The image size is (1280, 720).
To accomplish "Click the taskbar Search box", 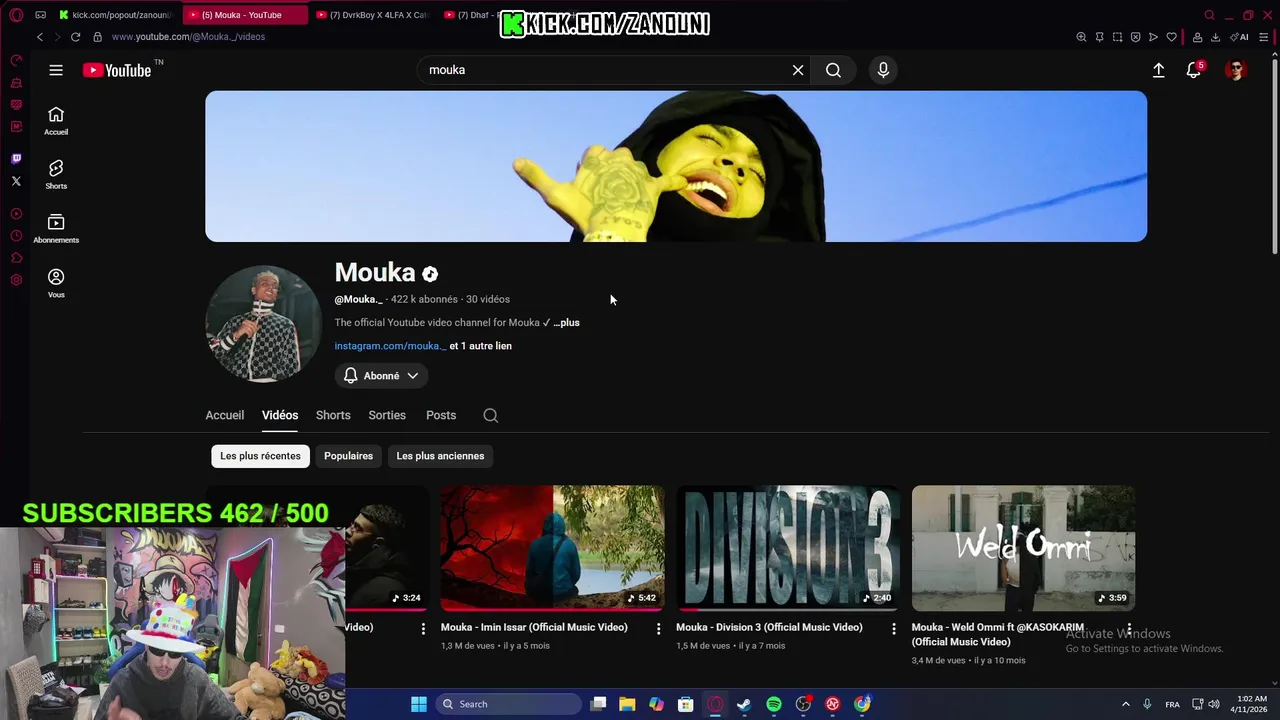I will (x=509, y=704).
